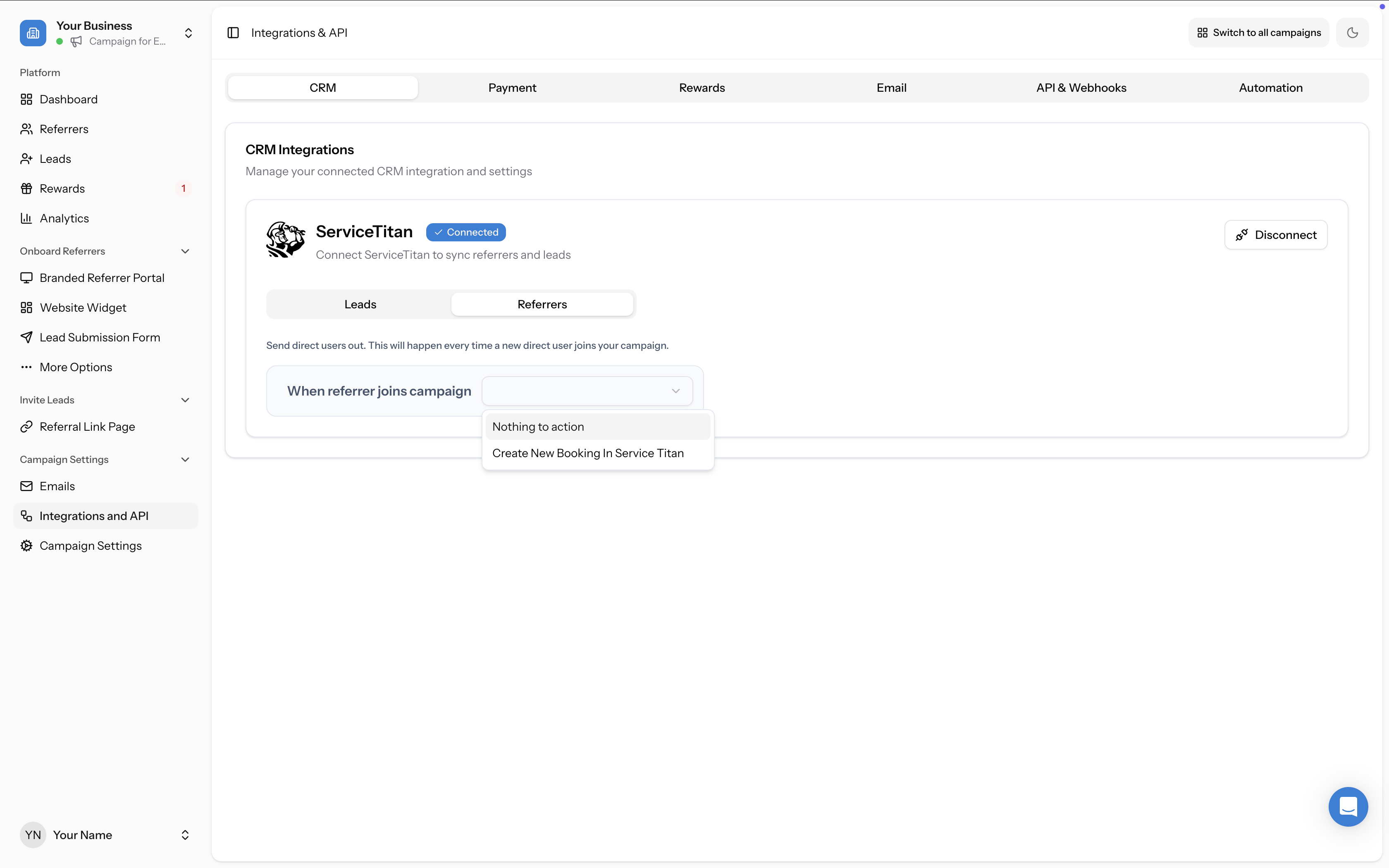Image resolution: width=1389 pixels, height=868 pixels.
Task: Switch to the Payment tab
Action: (512, 87)
